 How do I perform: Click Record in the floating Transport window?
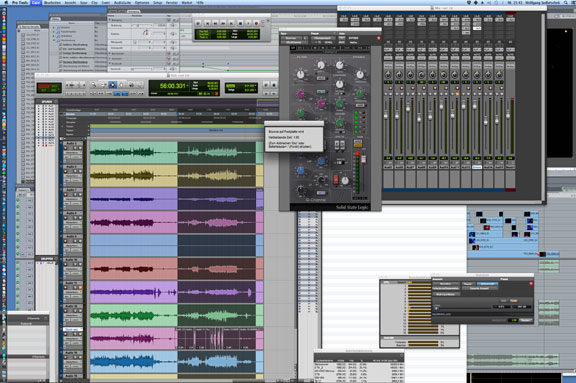[256, 23]
